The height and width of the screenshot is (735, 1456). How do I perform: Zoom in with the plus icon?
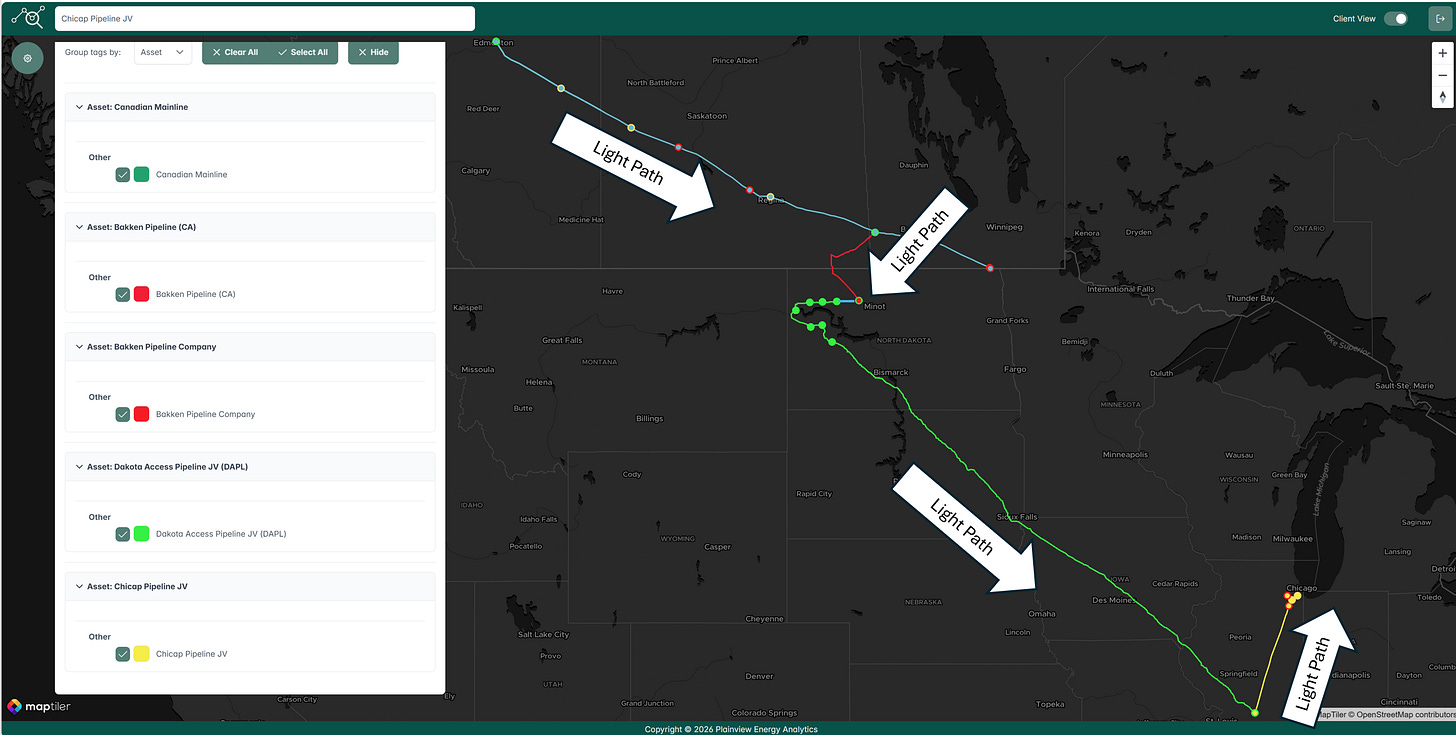pyautogui.click(x=1442, y=55)
